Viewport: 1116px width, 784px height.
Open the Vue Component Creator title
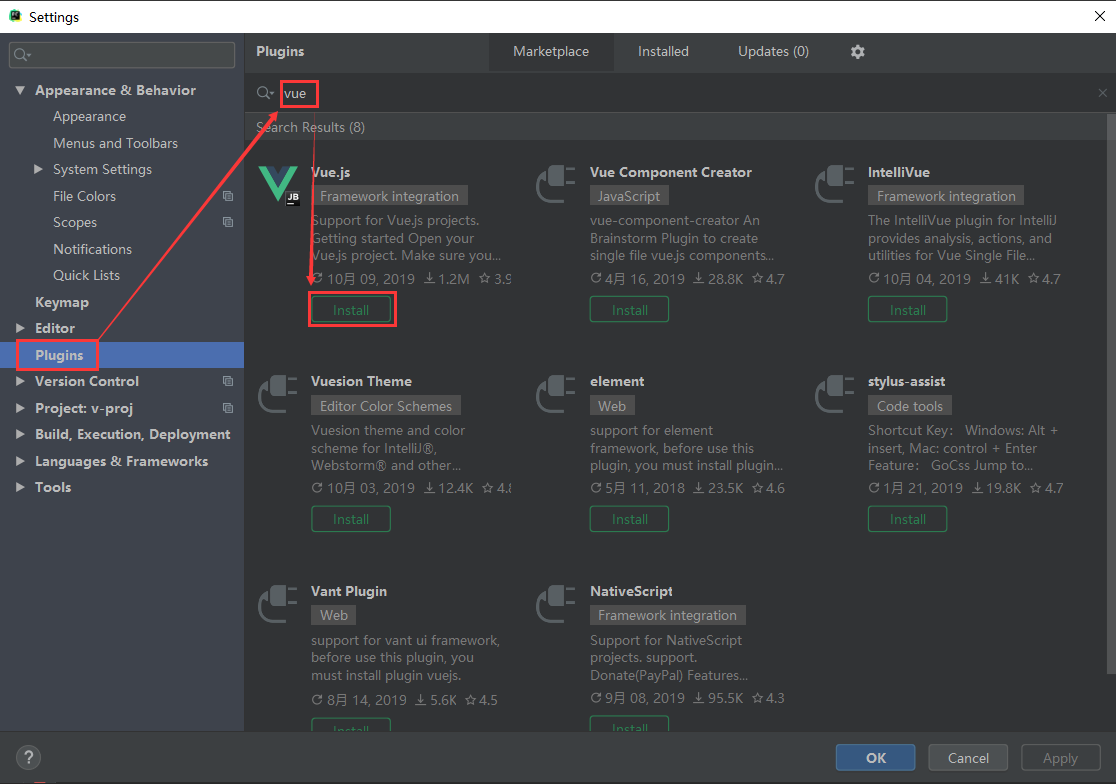coord(670,172)
